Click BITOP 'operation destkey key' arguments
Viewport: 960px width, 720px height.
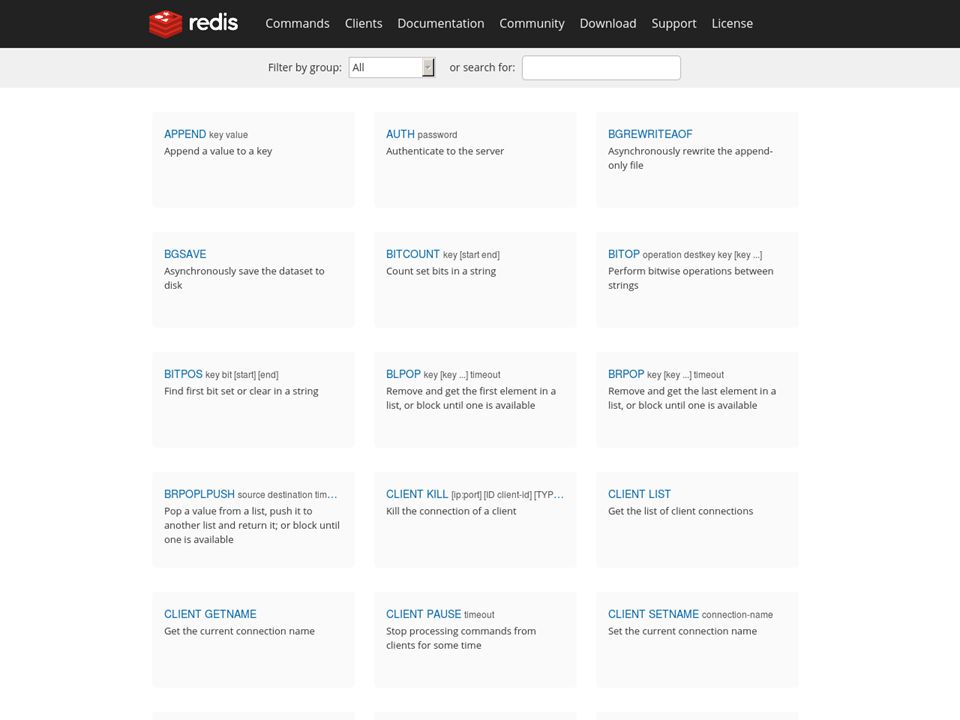(702, 255)
